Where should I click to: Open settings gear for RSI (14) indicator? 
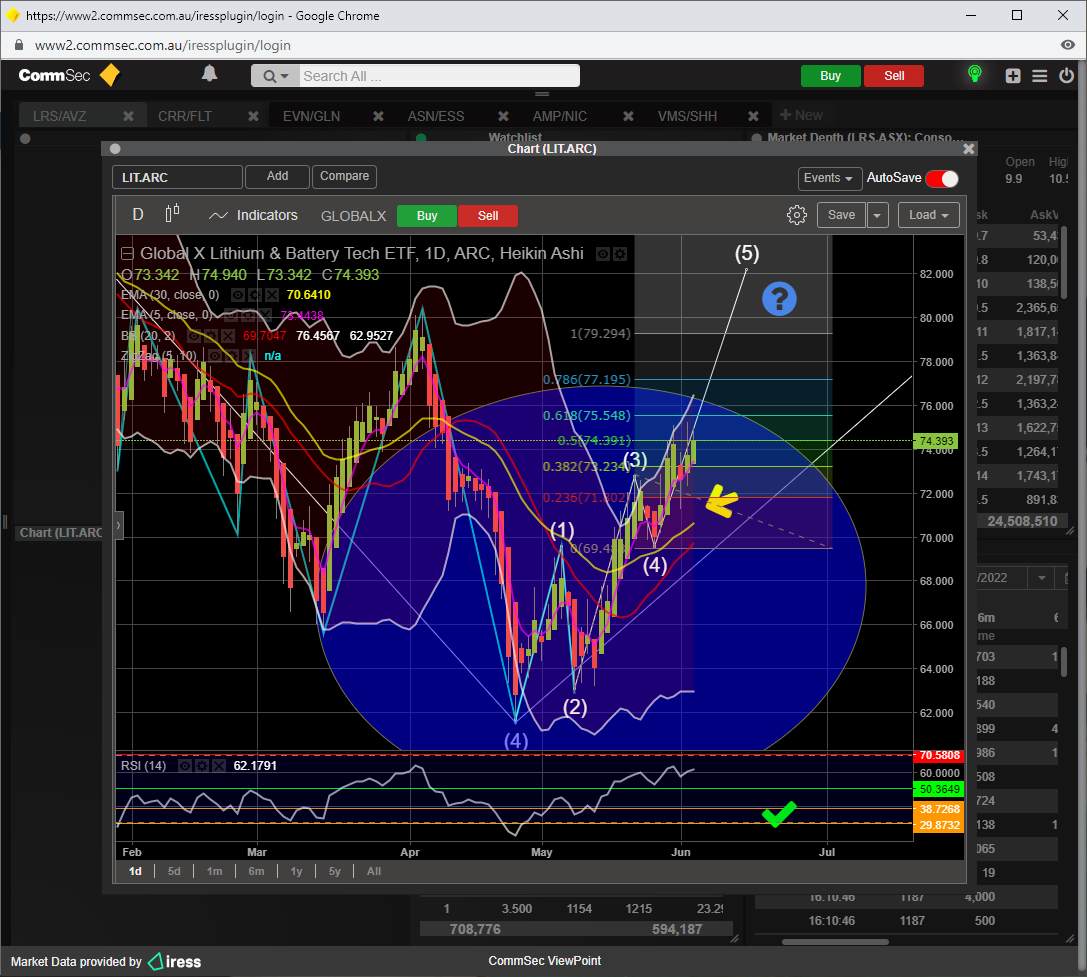[202, 766]
